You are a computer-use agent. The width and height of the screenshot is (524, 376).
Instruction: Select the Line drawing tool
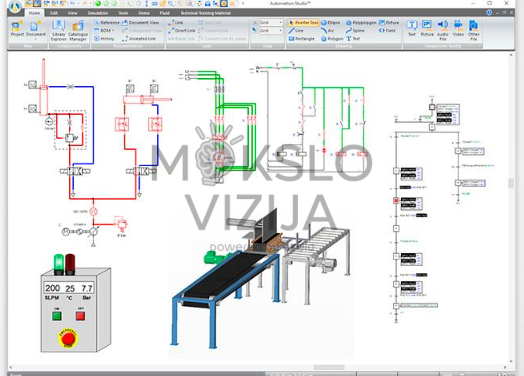(296, 30)
